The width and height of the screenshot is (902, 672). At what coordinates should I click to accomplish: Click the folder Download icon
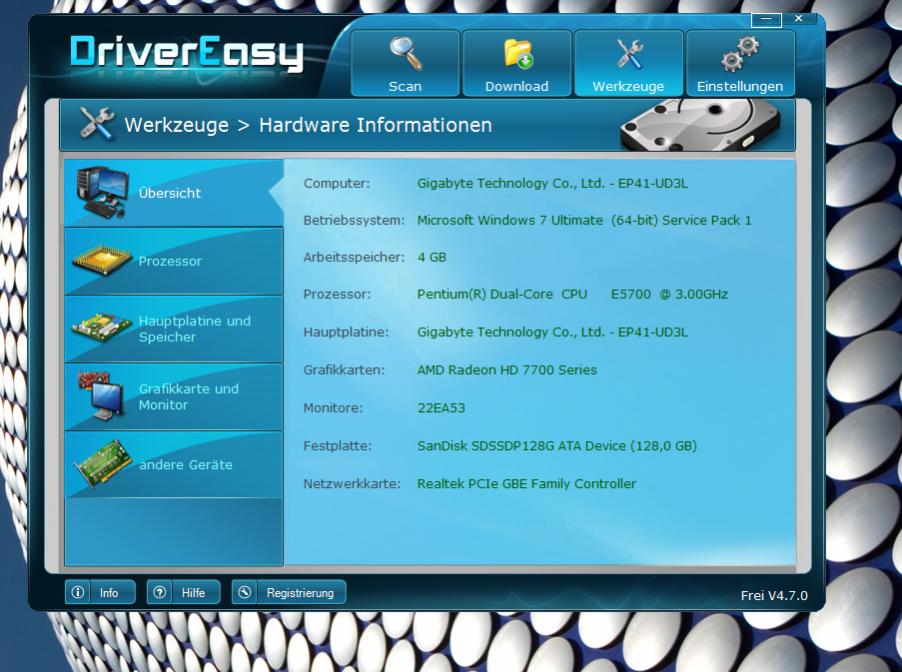(x=518, y=54)
